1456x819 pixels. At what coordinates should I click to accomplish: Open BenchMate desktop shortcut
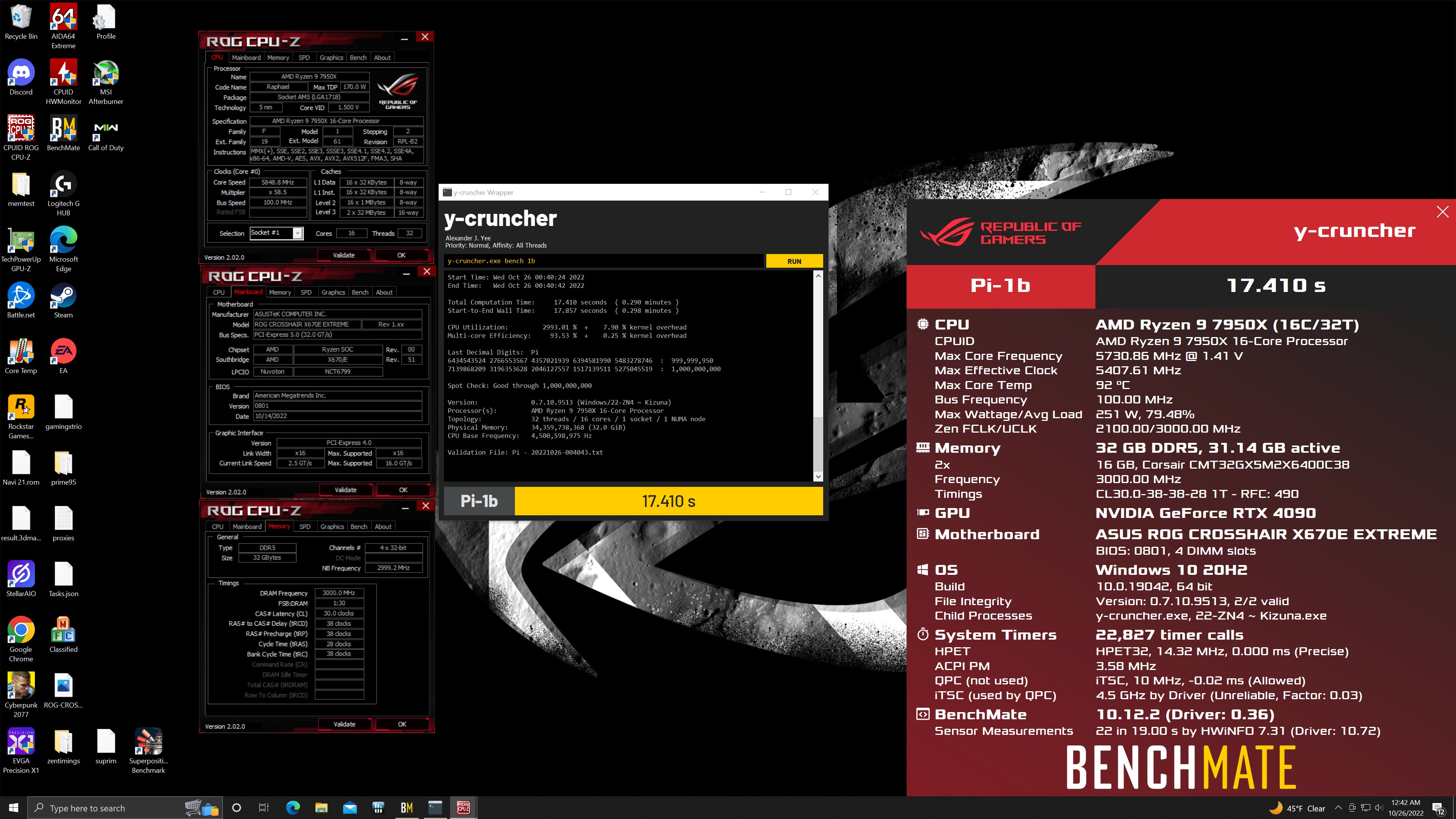coord(63,134)
